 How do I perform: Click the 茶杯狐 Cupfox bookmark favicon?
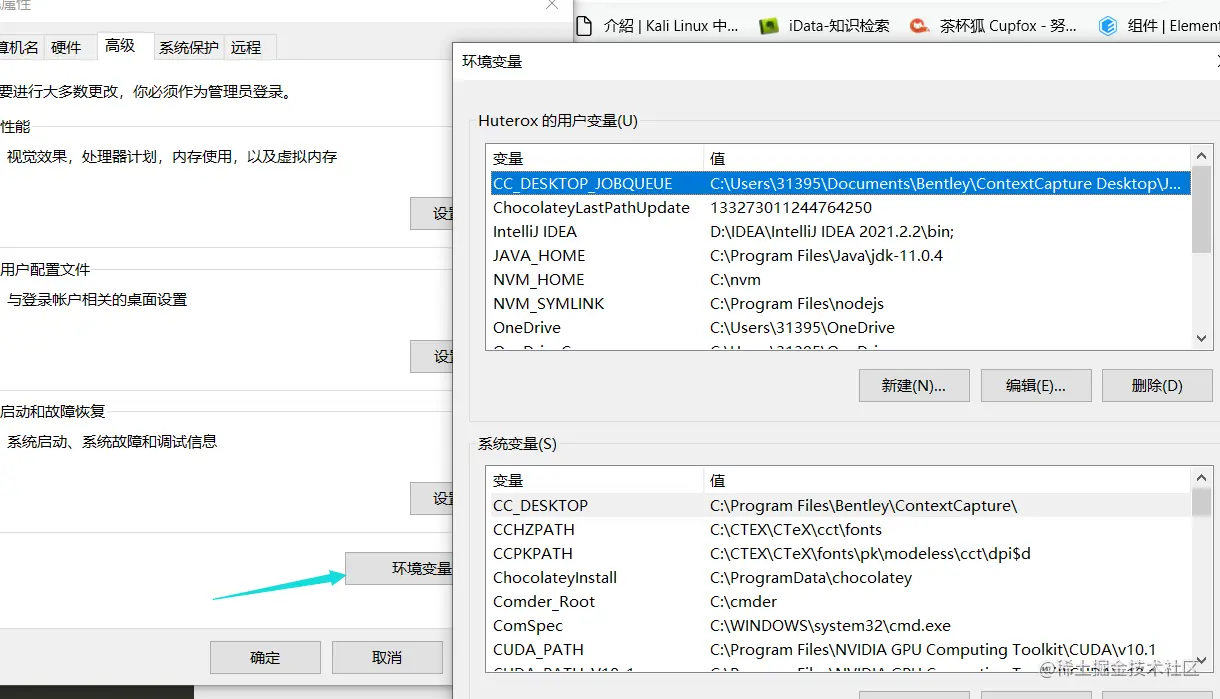tap(919, 26)
